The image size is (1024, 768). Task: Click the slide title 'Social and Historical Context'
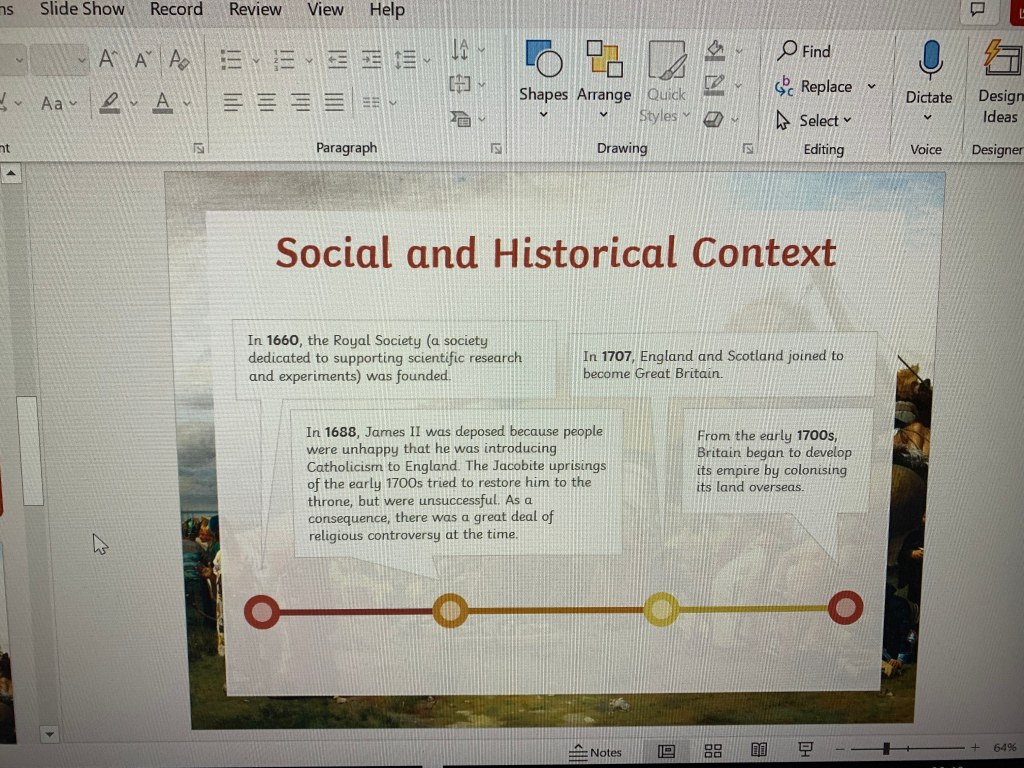[555, 253]
